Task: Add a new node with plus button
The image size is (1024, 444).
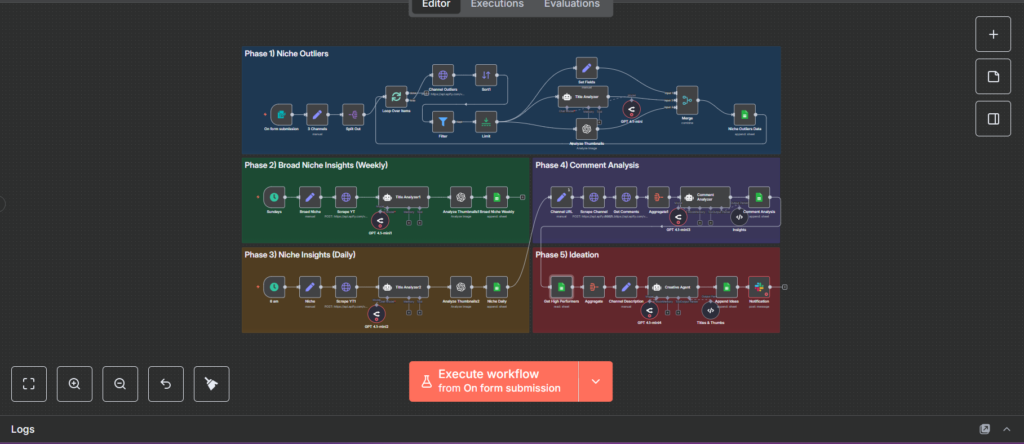Action: click(x=993, y=35)
